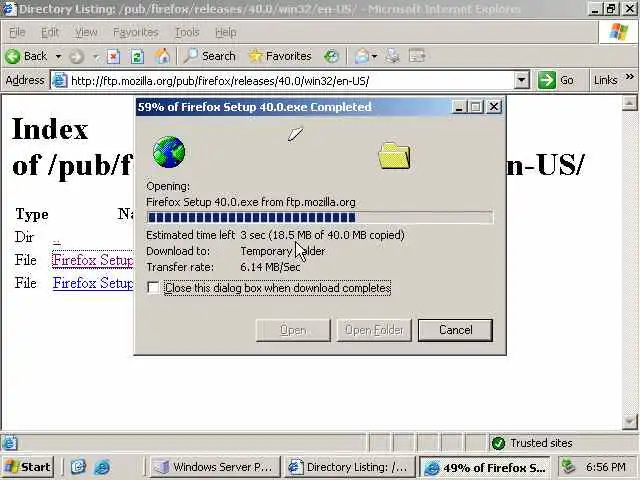640x480 pixels.
Task: Click the 'Temporary Folder' download location text
Action: pyautogui.click(x=283, y=251)
